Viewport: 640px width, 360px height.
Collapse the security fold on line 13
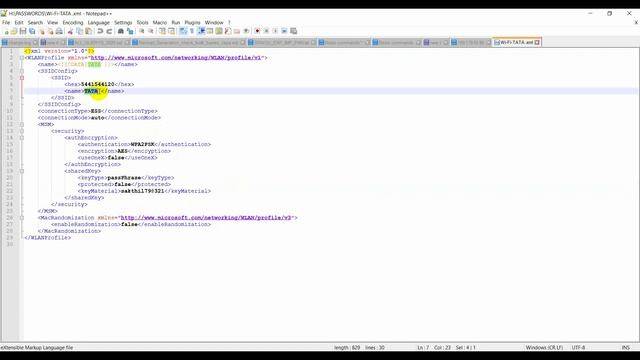pyautogui.click(x=22, y=131)
